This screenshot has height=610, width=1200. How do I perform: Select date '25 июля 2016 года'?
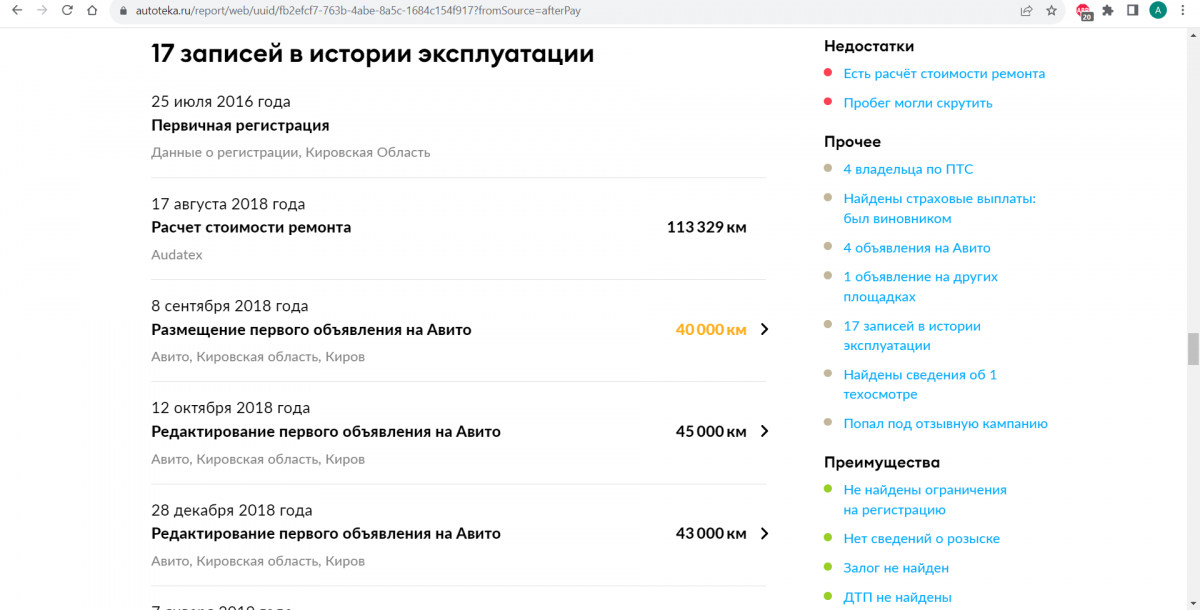221,102
